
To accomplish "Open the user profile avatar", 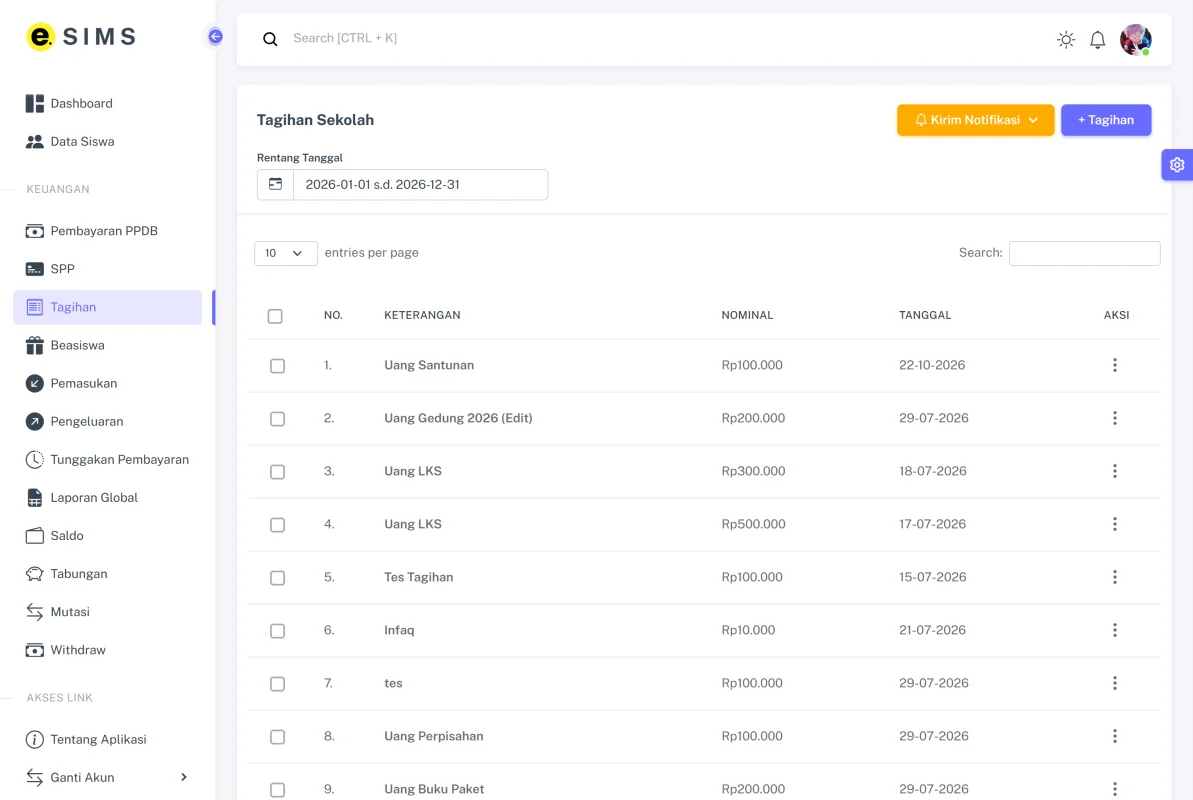I will coord(1135,40).
